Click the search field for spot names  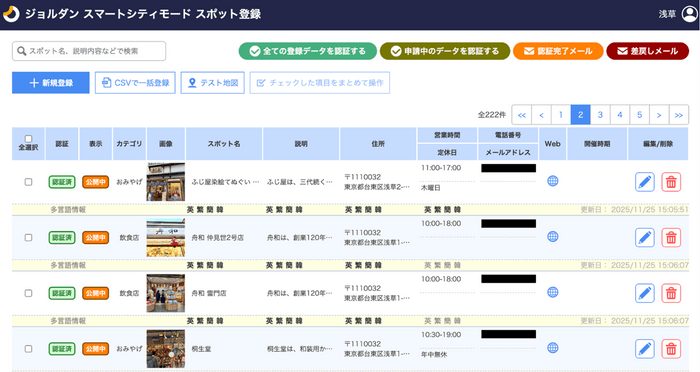point(89,51)
